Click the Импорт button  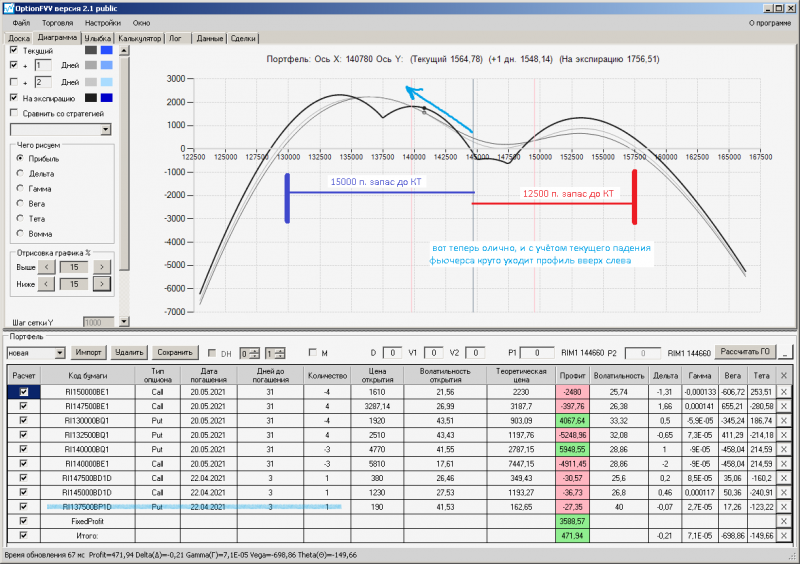coord(88,352)
